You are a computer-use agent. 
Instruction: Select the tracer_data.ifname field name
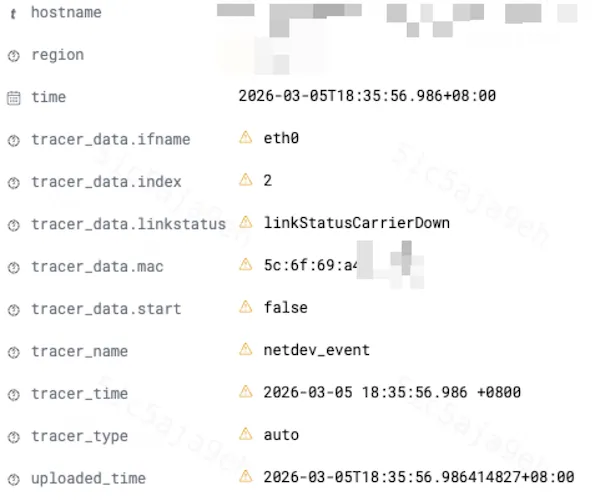[x=111, y=140]
